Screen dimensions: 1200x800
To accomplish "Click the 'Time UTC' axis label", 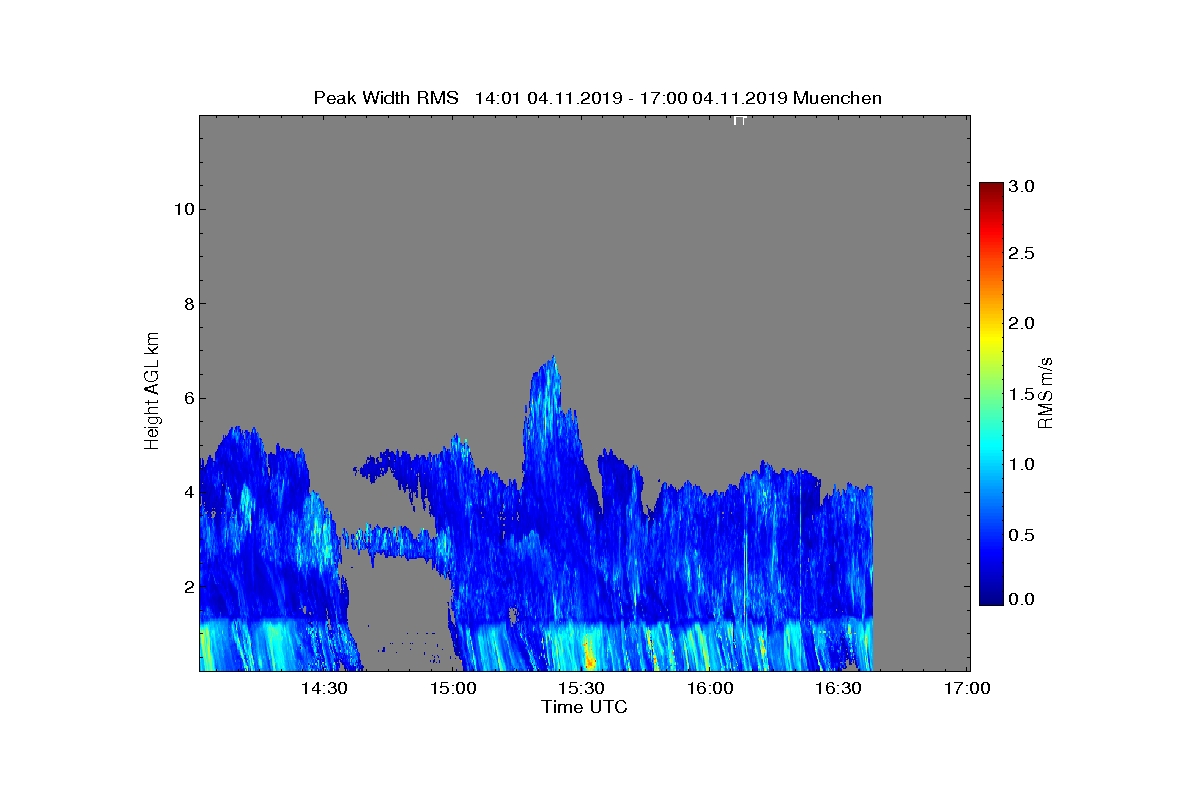I will (585, 707).
